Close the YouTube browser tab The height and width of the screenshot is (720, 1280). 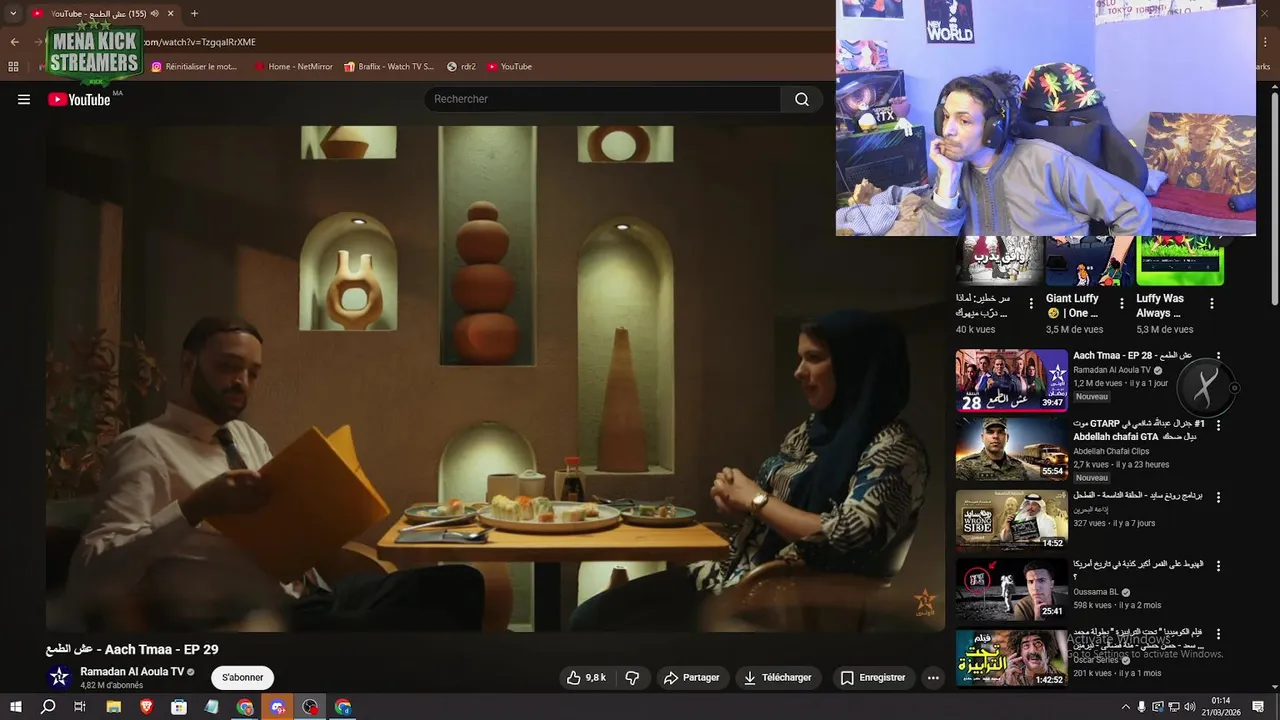pos(171,14)
